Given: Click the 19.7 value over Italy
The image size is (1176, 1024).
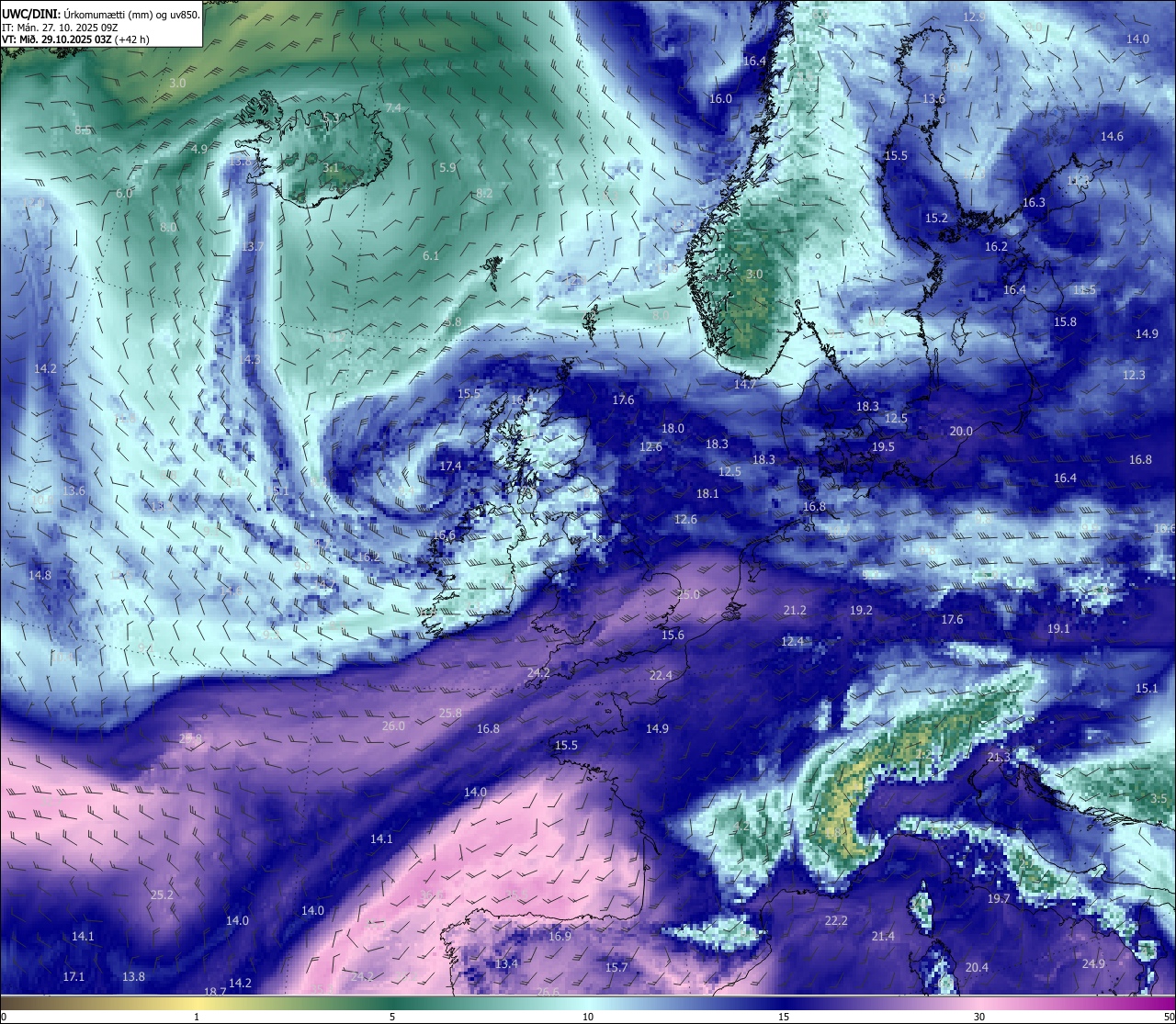Looking at the screenshot, I should pos(999,899).
